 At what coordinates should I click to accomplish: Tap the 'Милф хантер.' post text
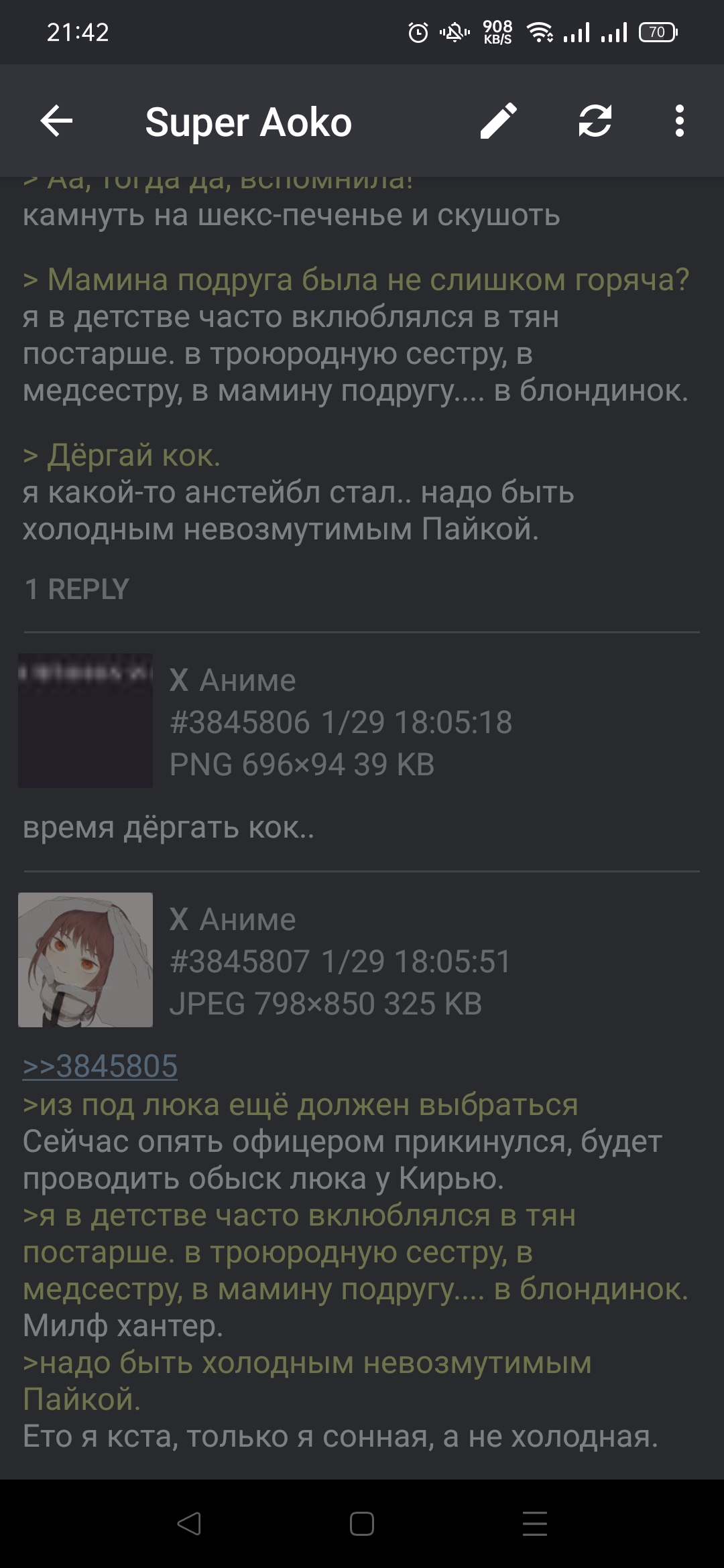click(123, 1325)
